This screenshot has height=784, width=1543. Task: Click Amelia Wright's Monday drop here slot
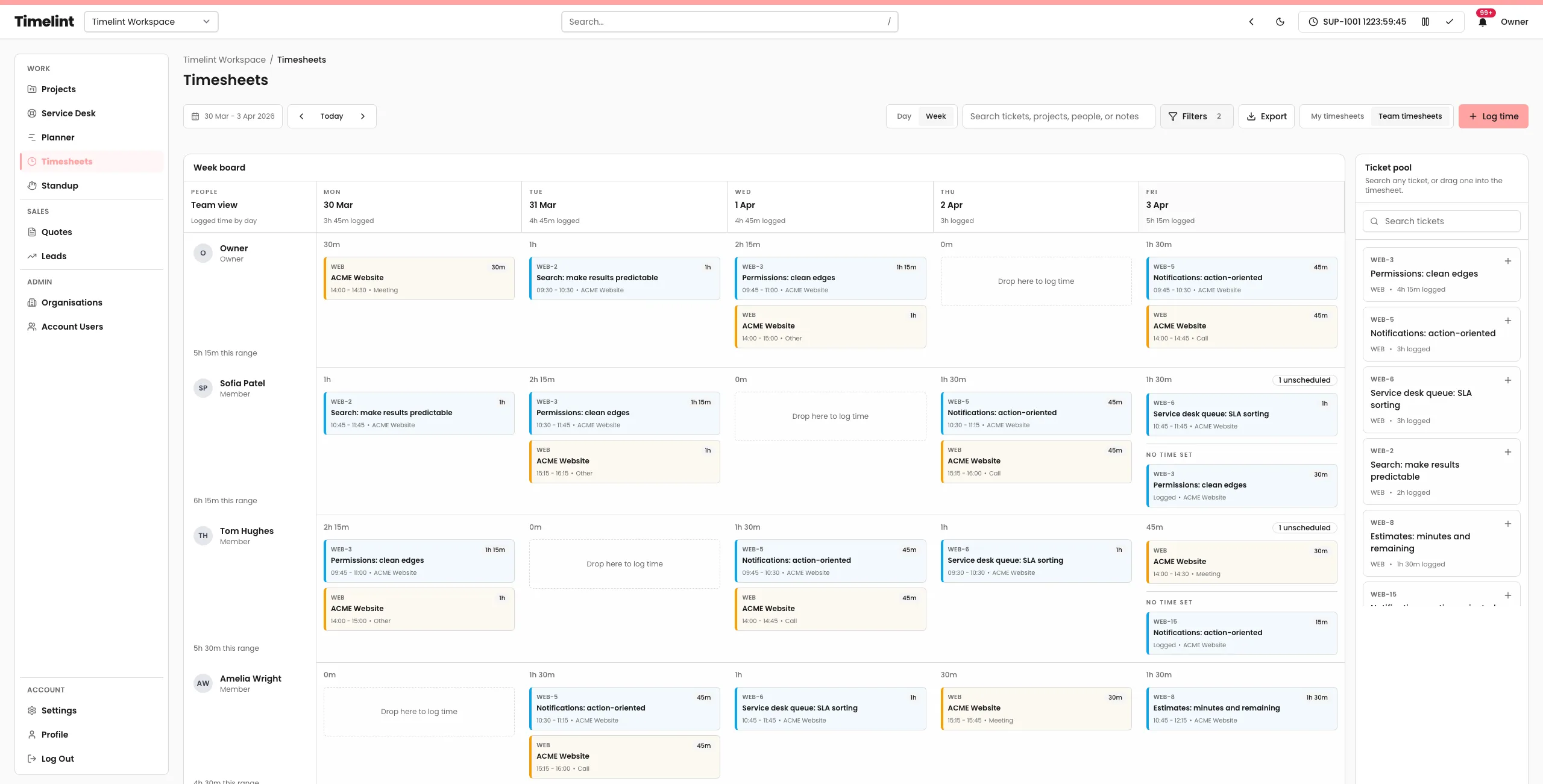pos(419,712)
